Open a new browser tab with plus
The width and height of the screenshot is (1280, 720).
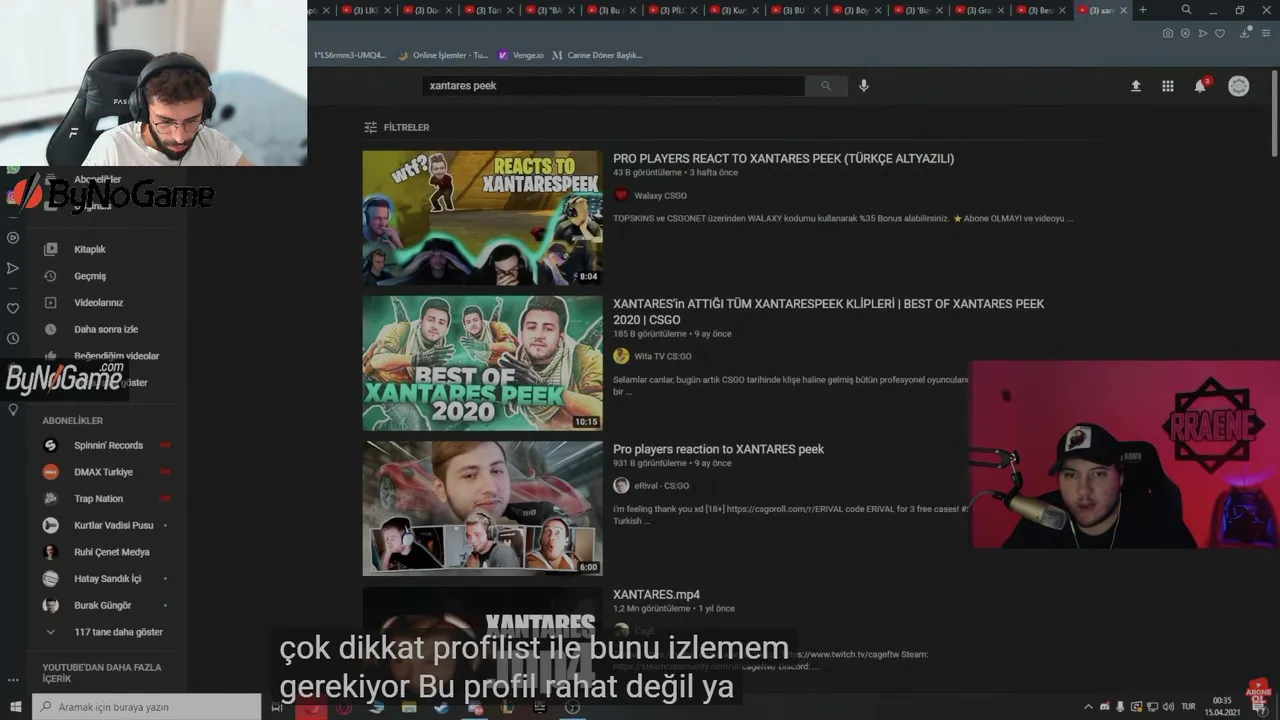[1143, 10]
